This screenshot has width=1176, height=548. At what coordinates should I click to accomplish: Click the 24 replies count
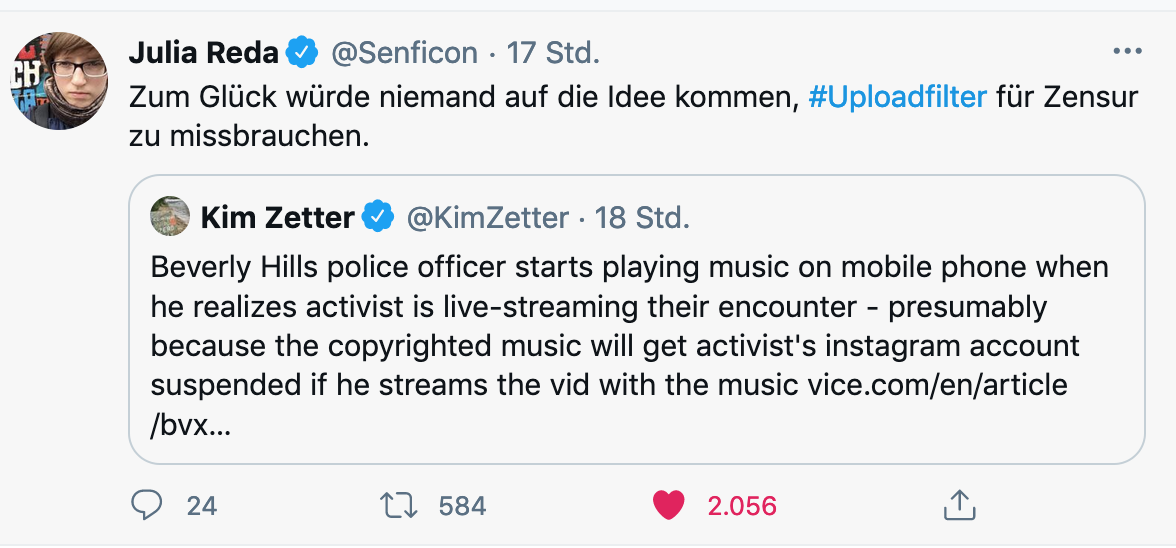(x=202, y=506)
